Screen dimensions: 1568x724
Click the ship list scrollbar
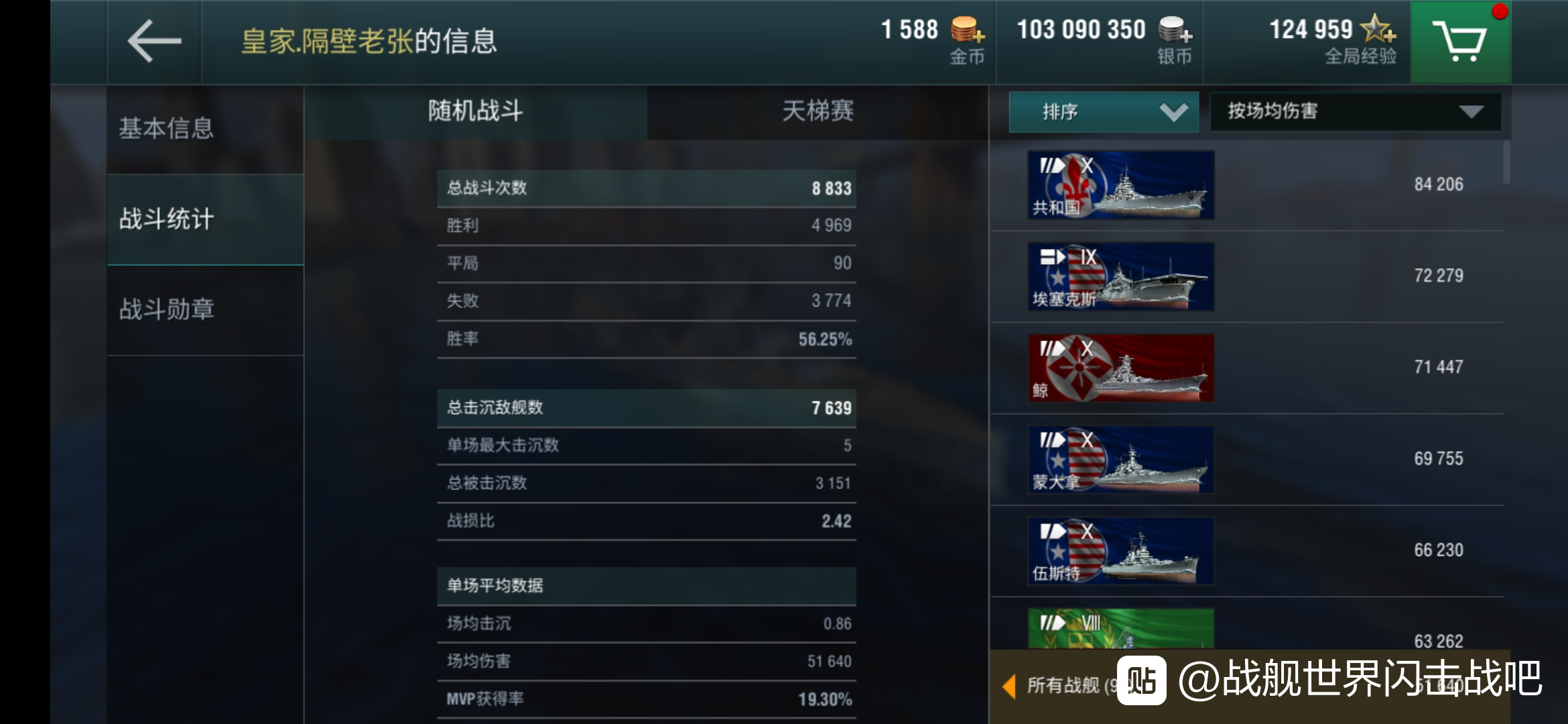point(1506,162)
